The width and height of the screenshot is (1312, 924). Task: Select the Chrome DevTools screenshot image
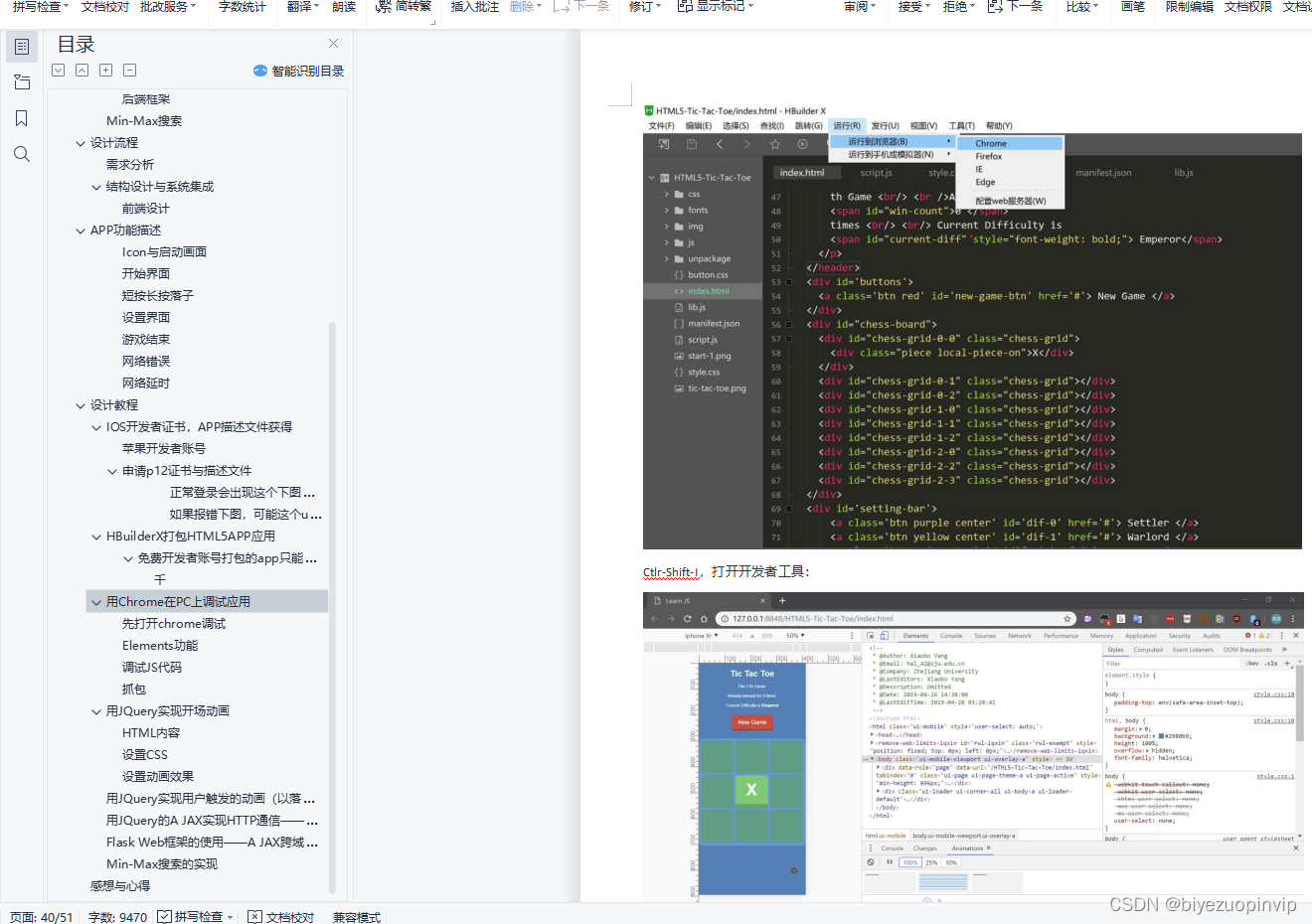(x=973, y=746)
